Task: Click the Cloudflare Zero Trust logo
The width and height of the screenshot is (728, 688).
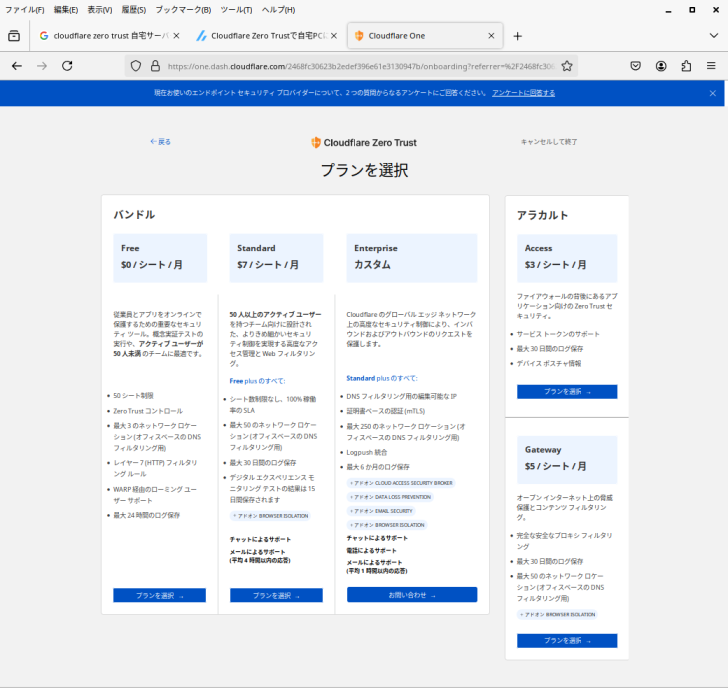Action: 364,143
